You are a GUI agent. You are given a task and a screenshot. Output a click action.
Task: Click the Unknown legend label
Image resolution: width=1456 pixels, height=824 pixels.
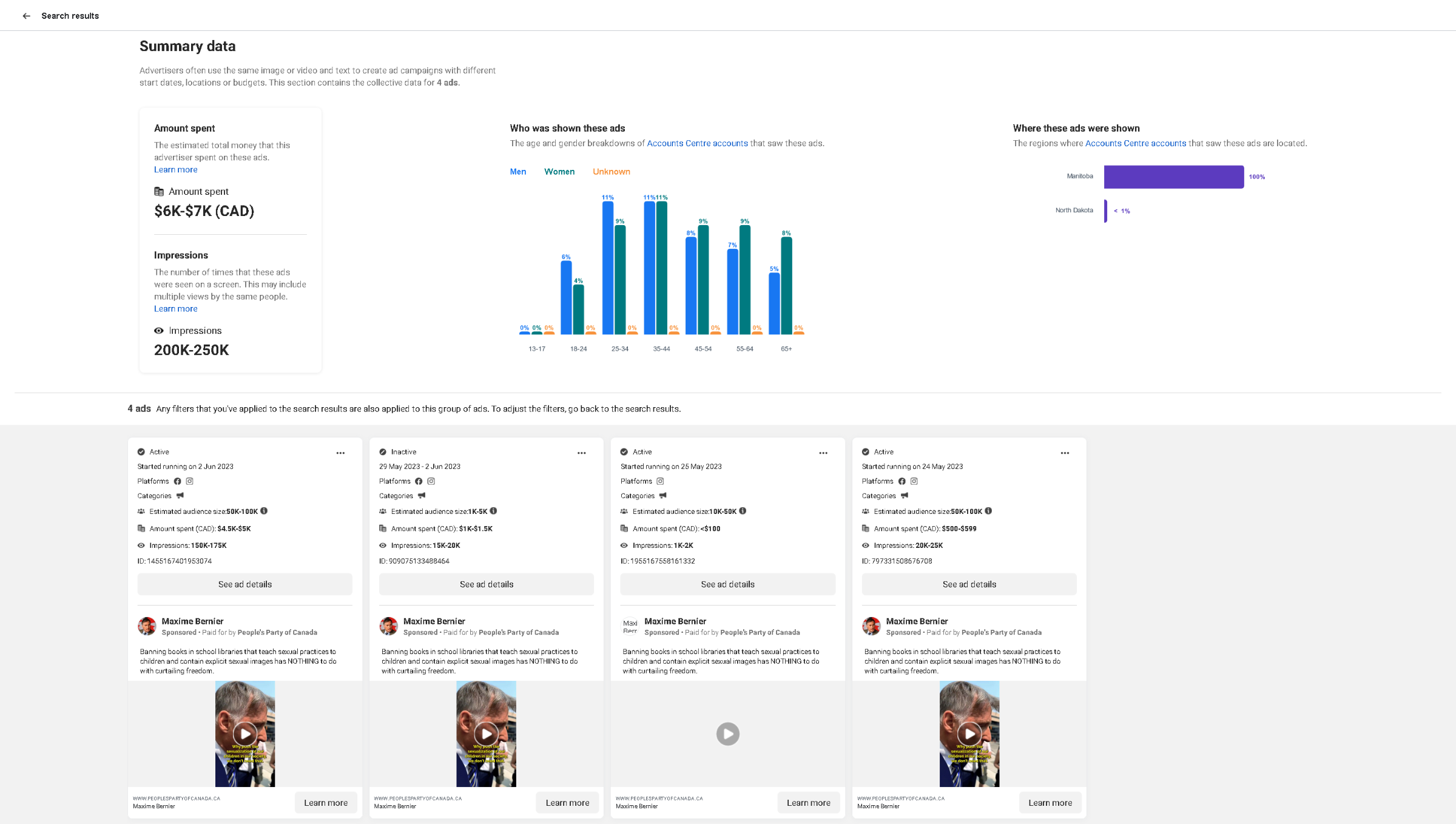[x=612, y=172]
